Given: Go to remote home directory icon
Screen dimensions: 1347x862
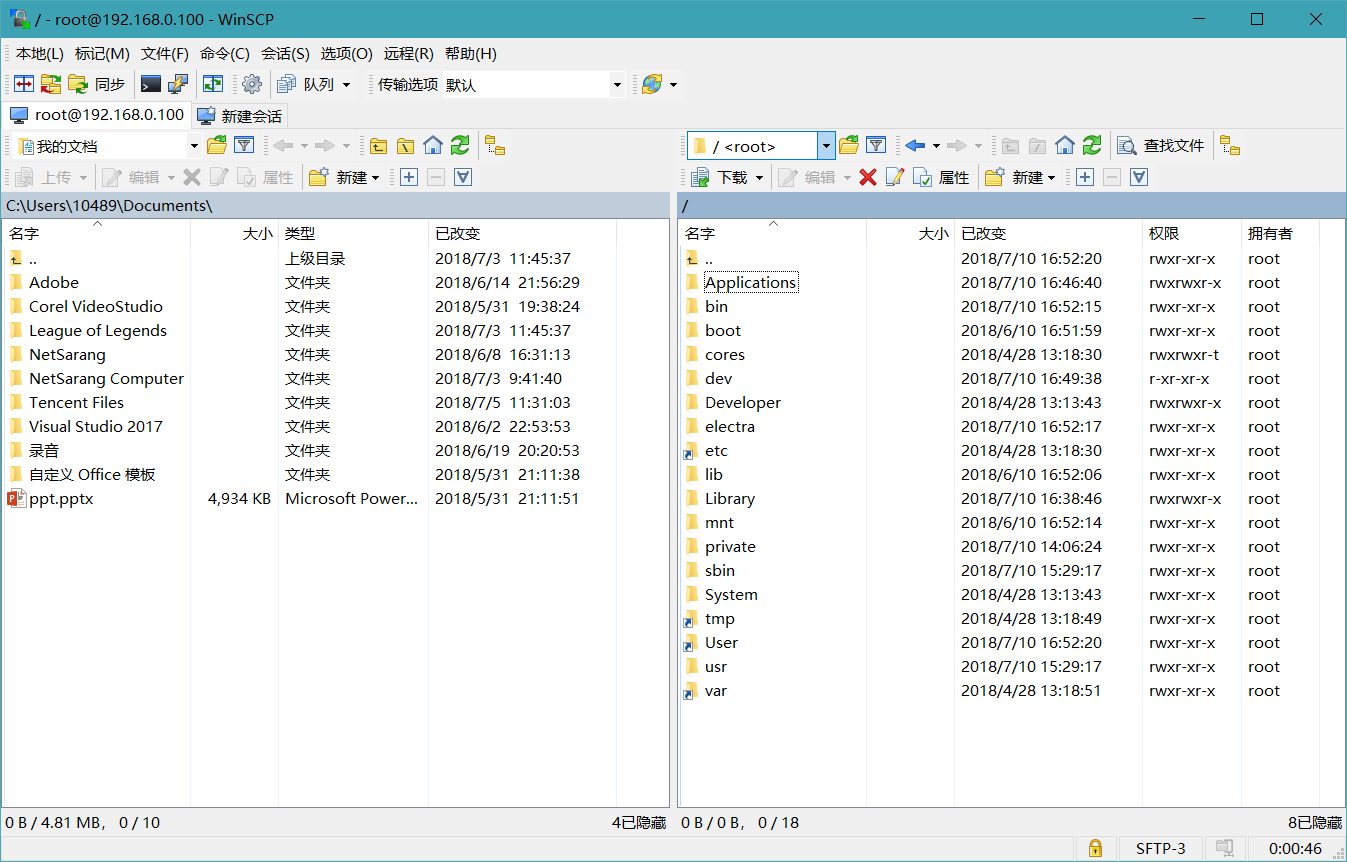Looking at the screenshot, I should [1065, 146].
